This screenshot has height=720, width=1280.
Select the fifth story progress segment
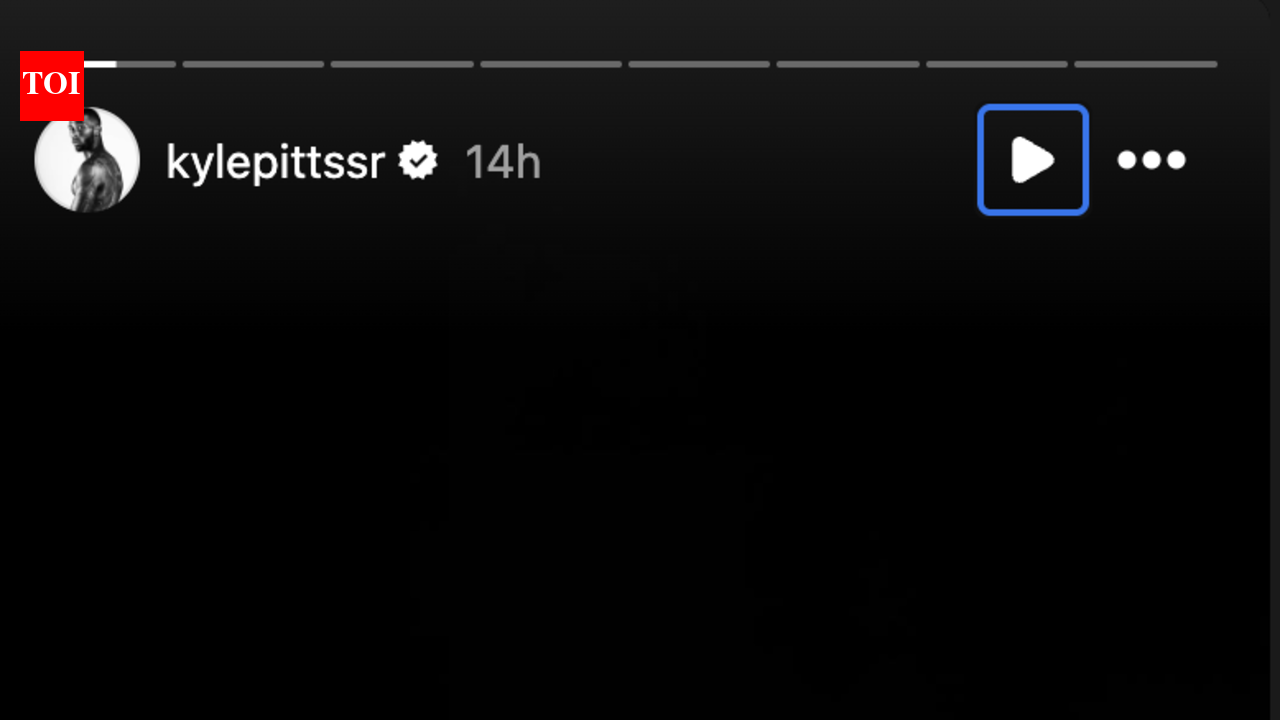tap(699, 64)
